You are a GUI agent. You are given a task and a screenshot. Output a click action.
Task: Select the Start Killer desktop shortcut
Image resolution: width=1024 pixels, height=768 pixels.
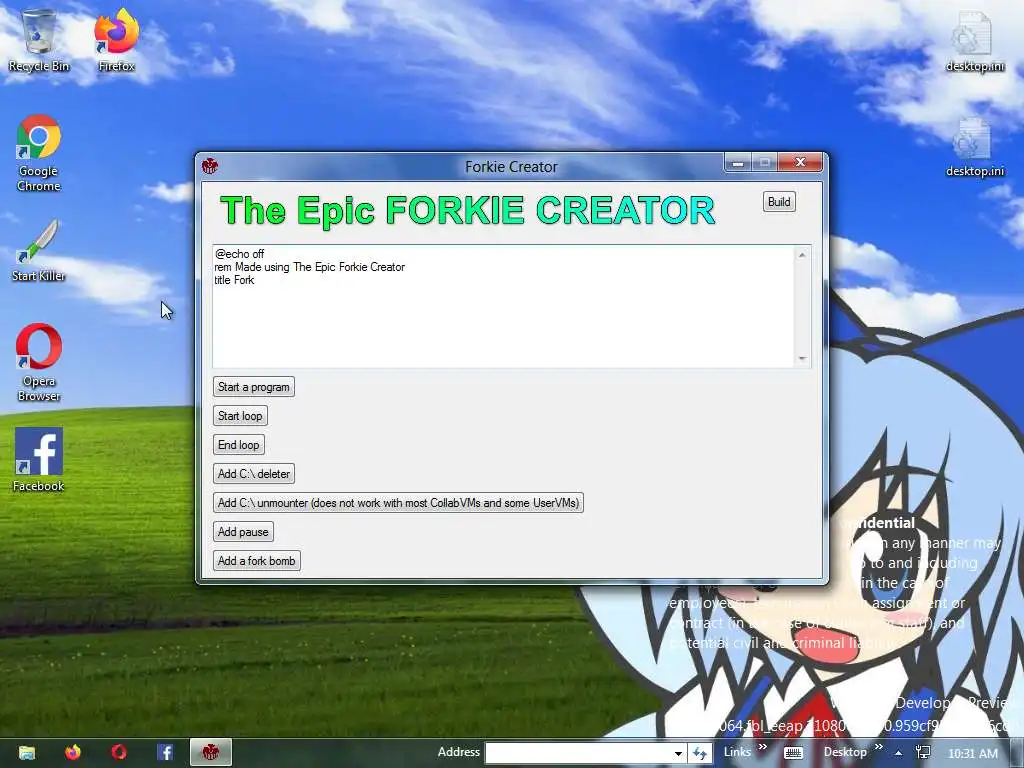[x=39, y=251]
